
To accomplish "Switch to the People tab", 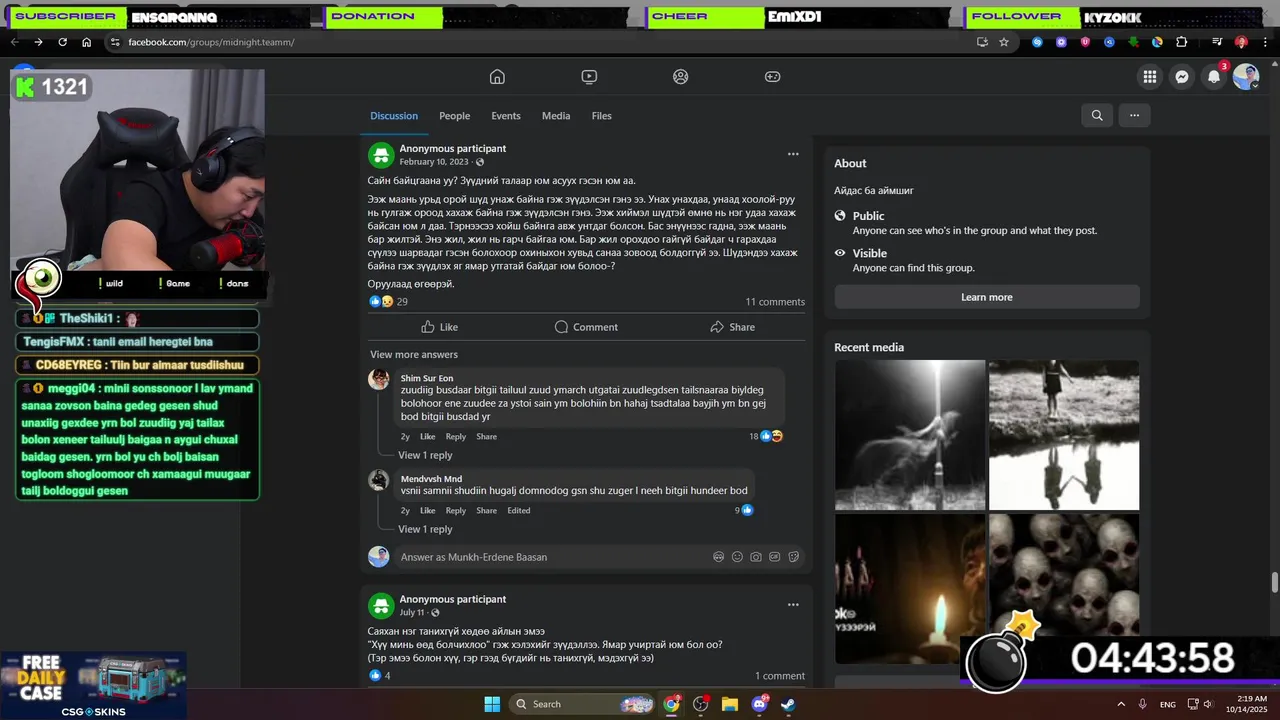I will click(454, 116).
